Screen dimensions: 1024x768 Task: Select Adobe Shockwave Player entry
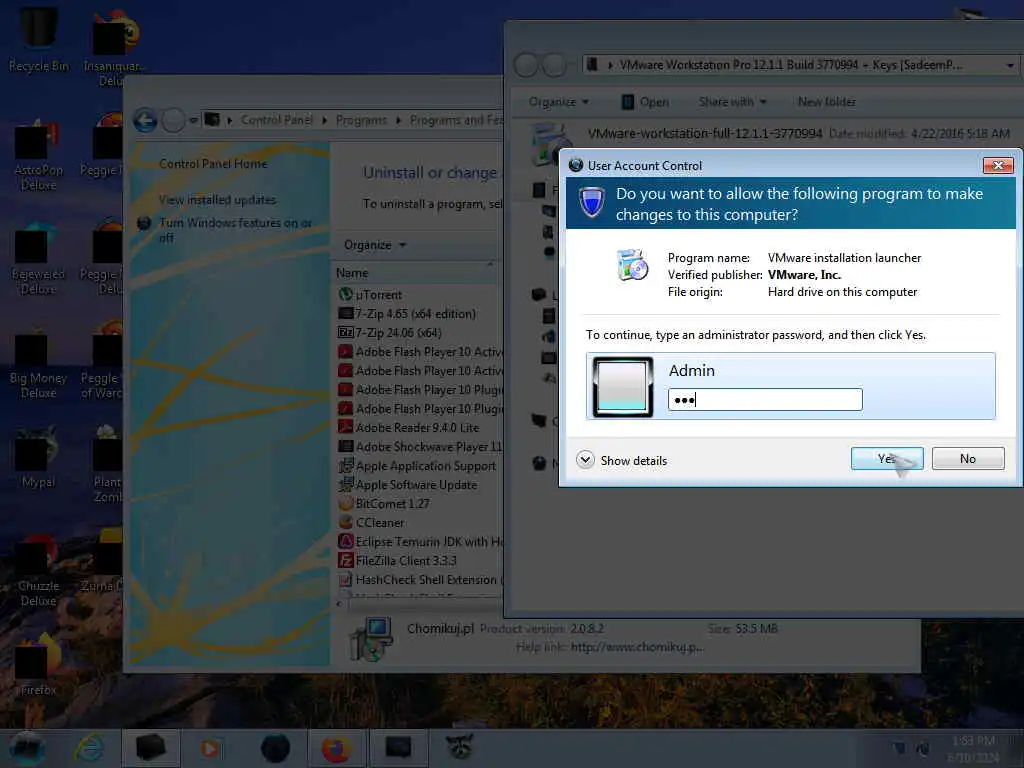click(x=420, y=447)
